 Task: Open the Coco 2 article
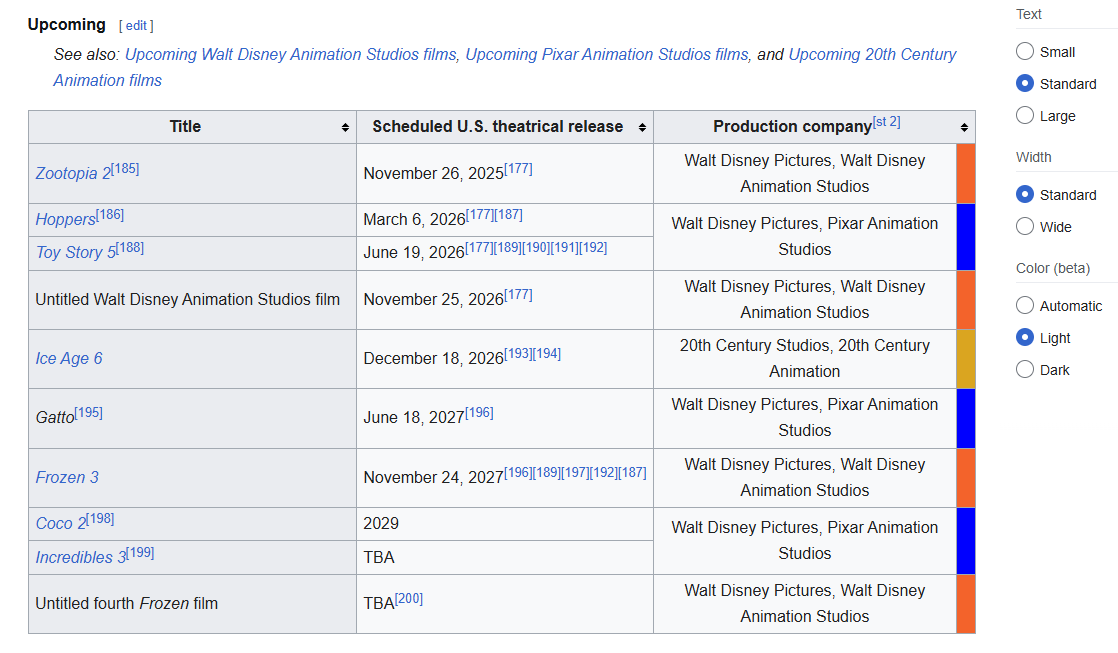[61, 524]
